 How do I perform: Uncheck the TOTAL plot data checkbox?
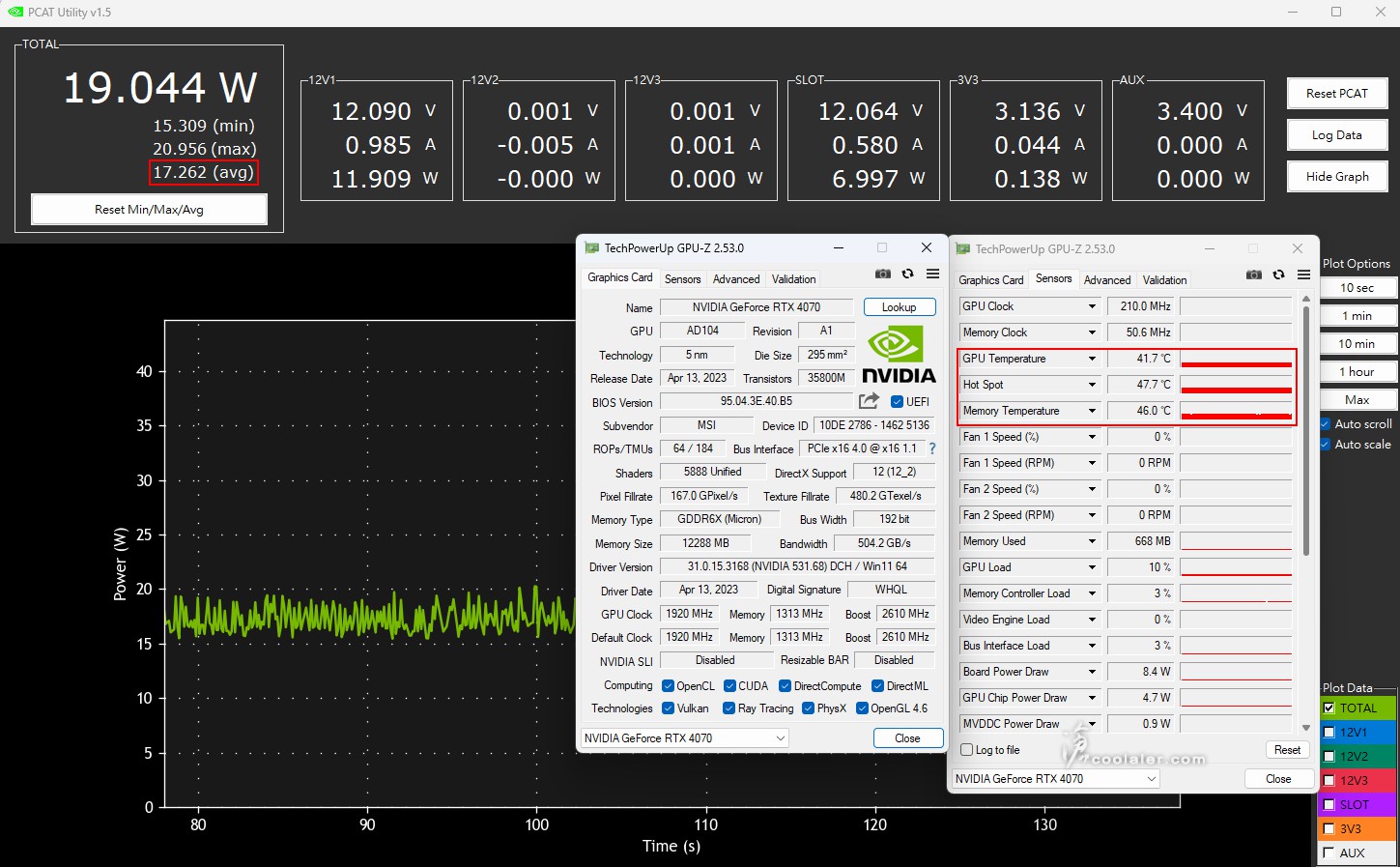(1329, 708)
